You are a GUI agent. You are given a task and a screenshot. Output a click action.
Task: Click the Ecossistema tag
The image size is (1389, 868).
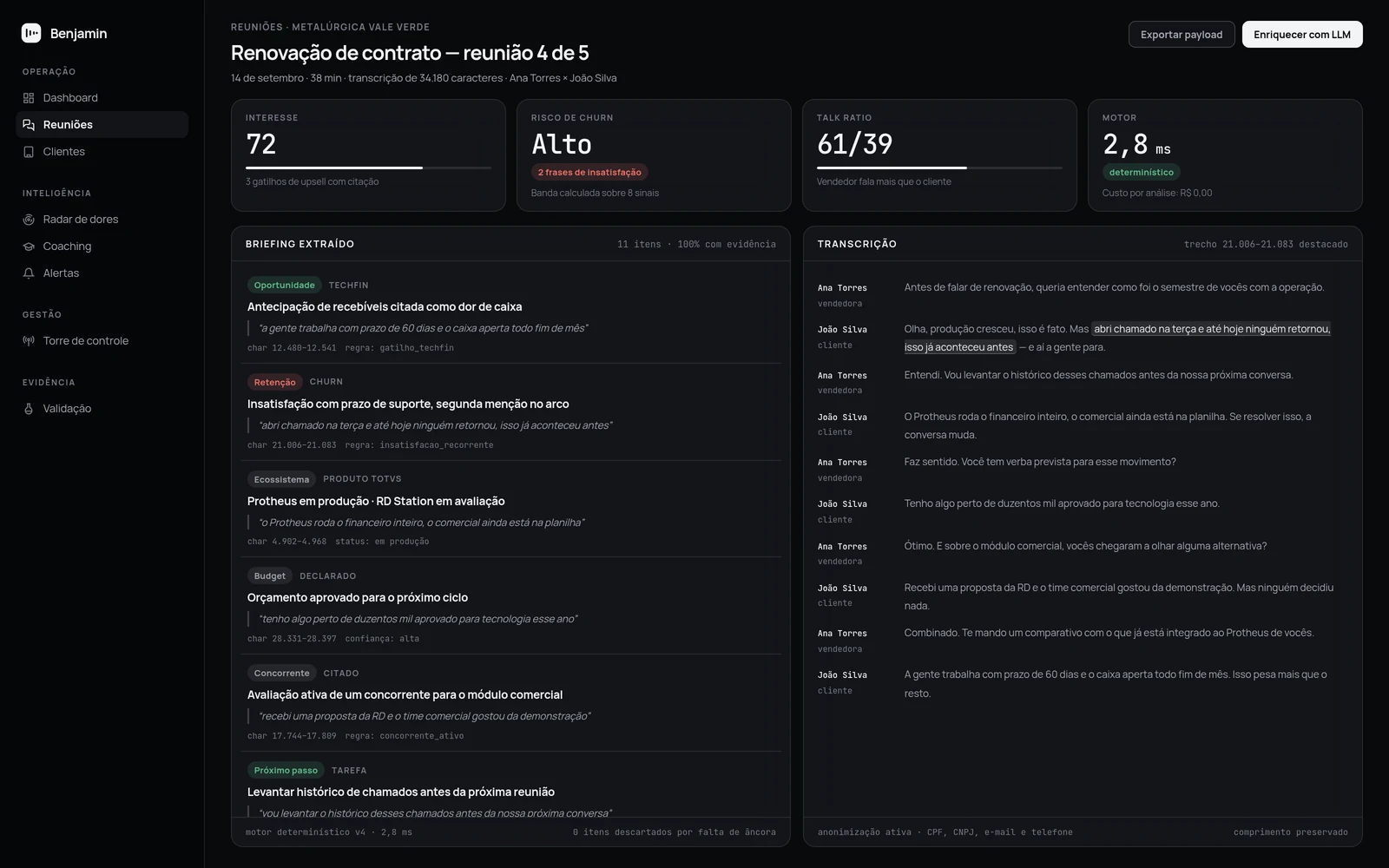click(x=281, y=480)
